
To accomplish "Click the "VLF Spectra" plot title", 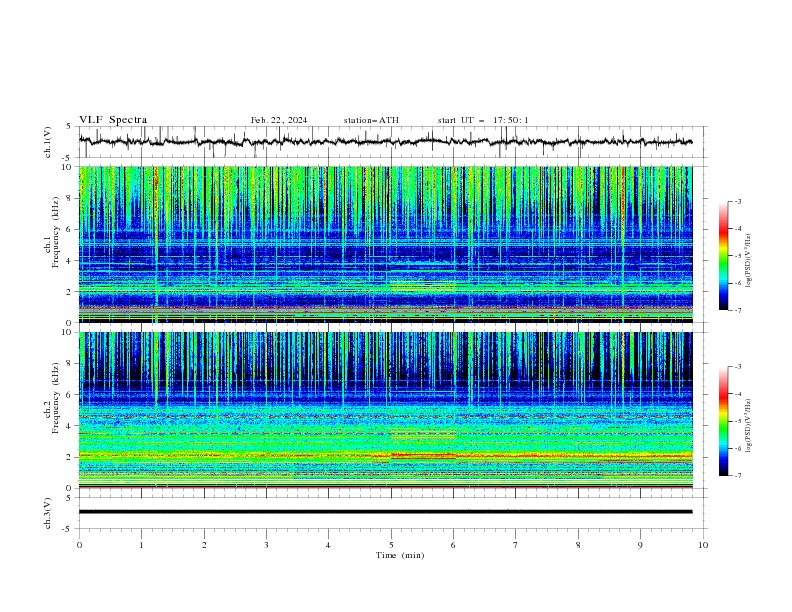I will coord(113,120).
